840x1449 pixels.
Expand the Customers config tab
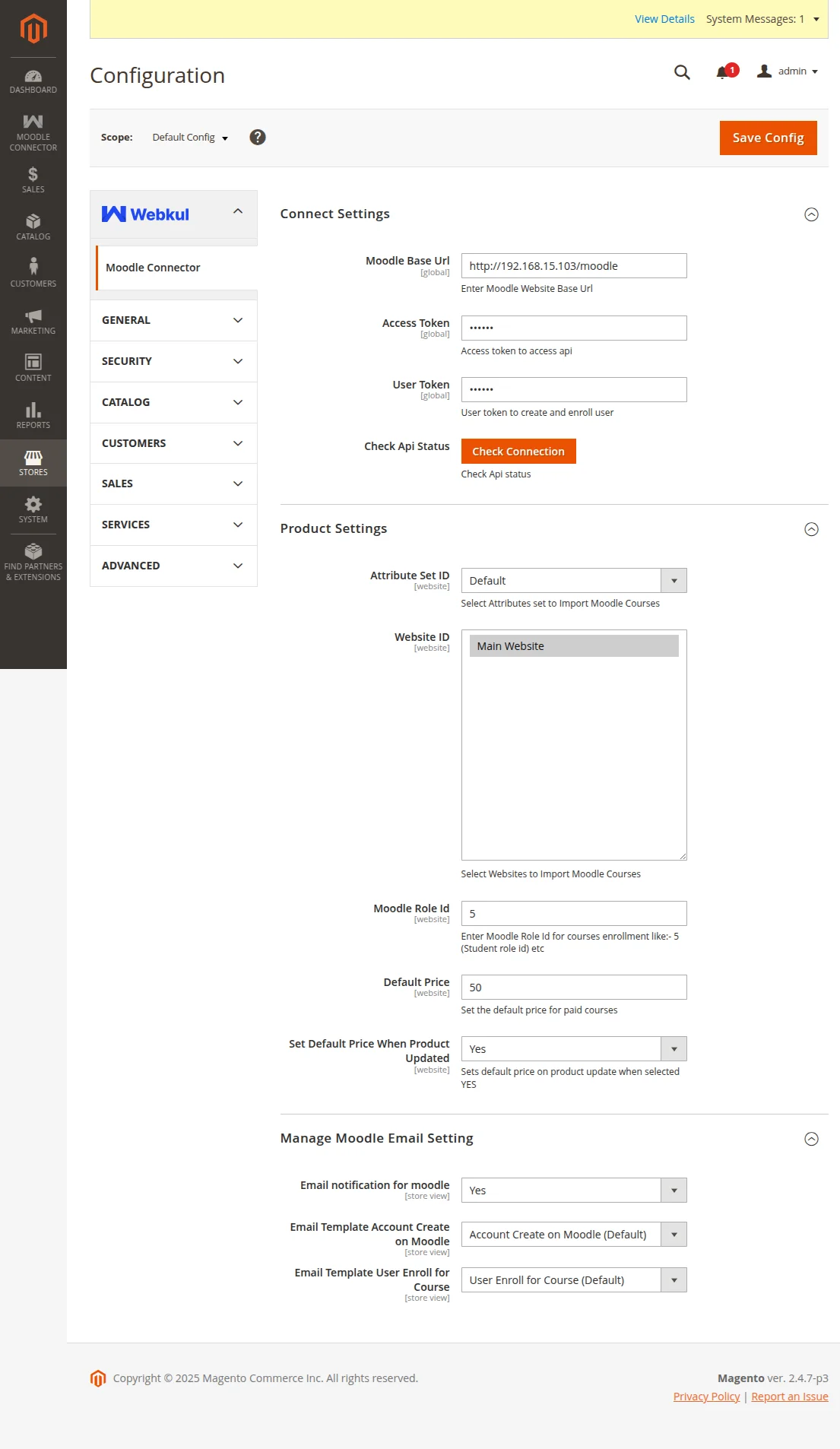(x=173, y=443)
